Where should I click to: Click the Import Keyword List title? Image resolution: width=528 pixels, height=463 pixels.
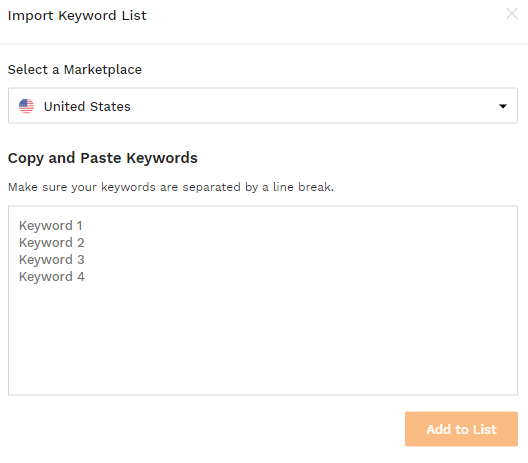click(77, 15)
